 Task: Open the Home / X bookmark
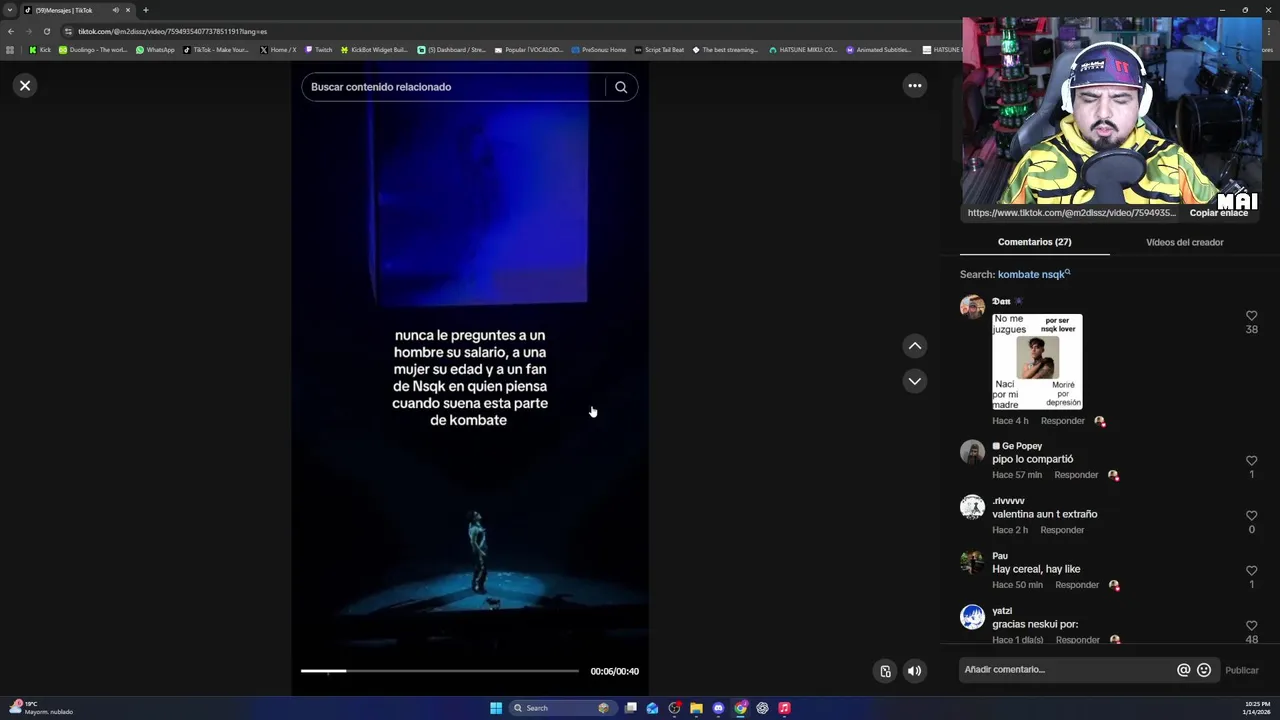coord(278,50)
